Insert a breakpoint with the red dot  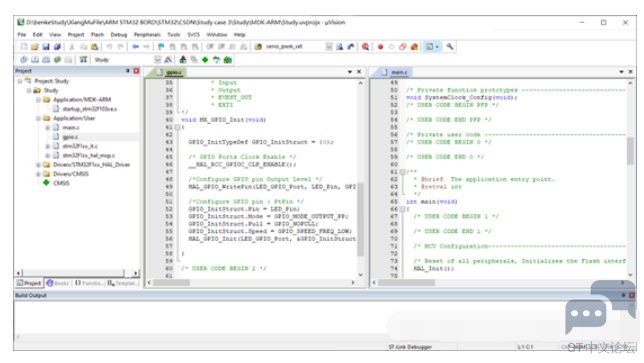(380, 47)
